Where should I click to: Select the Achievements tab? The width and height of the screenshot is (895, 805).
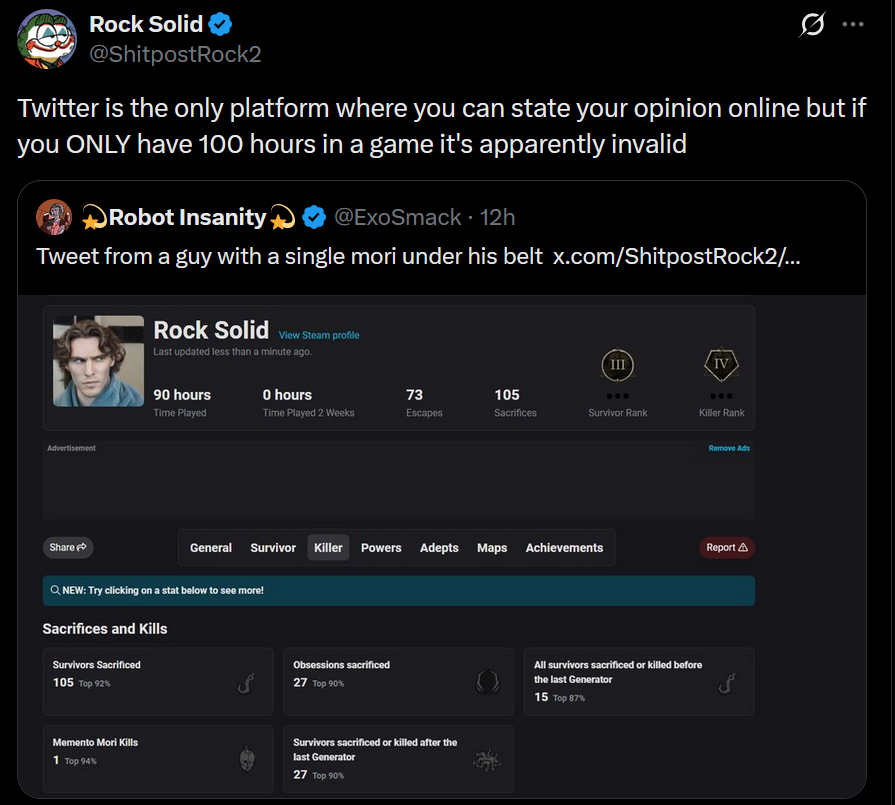click(x=564, y=548)
